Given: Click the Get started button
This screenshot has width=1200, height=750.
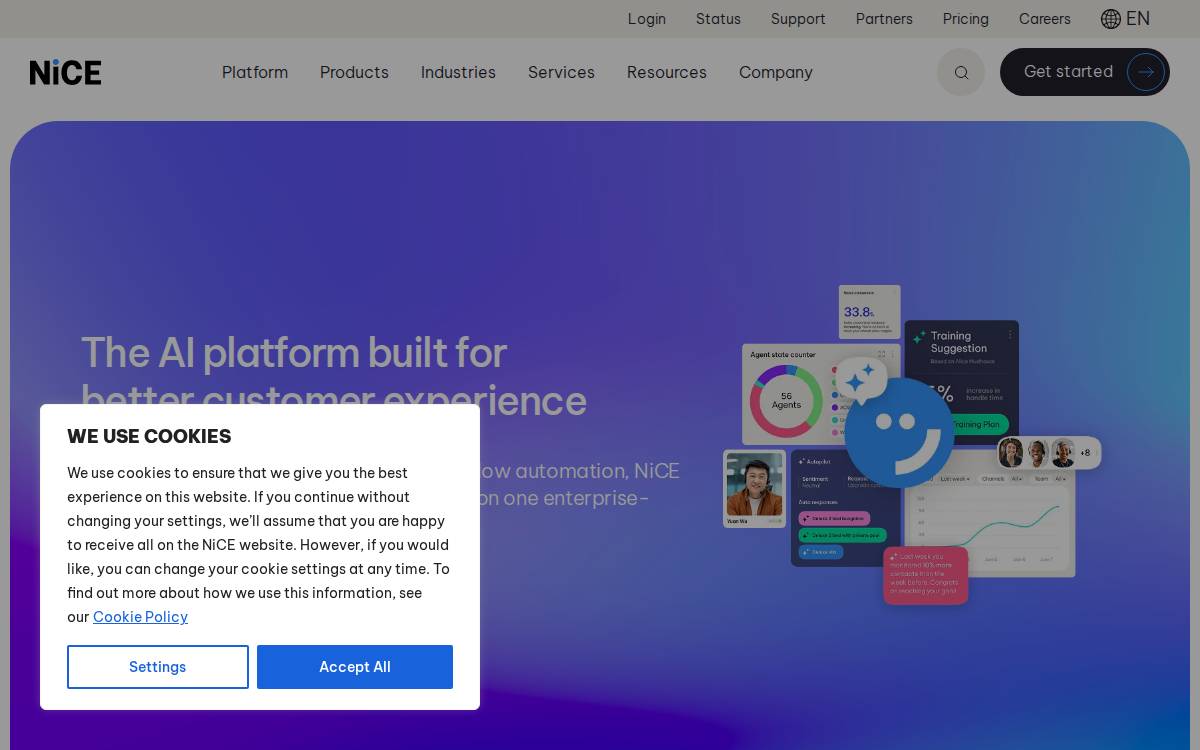Looking at the screenshot, I should 1085,72.
